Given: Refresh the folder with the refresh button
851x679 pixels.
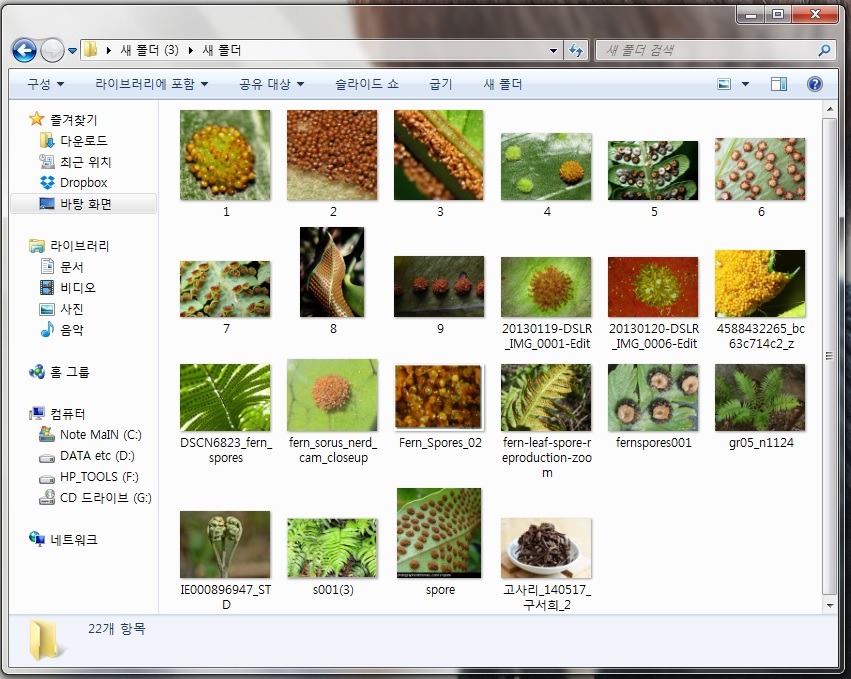Looking at the screenshot, I should click(x=576, y=50).
